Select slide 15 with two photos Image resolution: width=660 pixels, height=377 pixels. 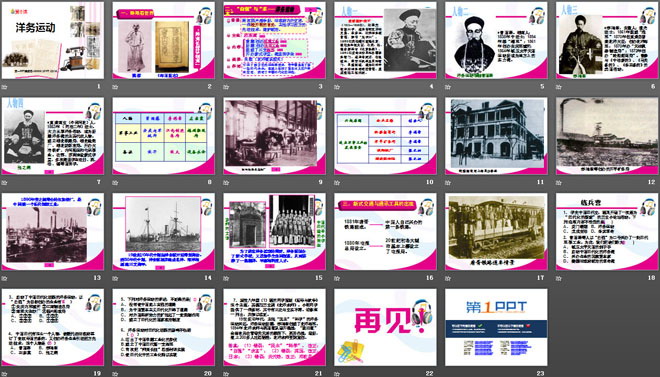tap(274, 231)
